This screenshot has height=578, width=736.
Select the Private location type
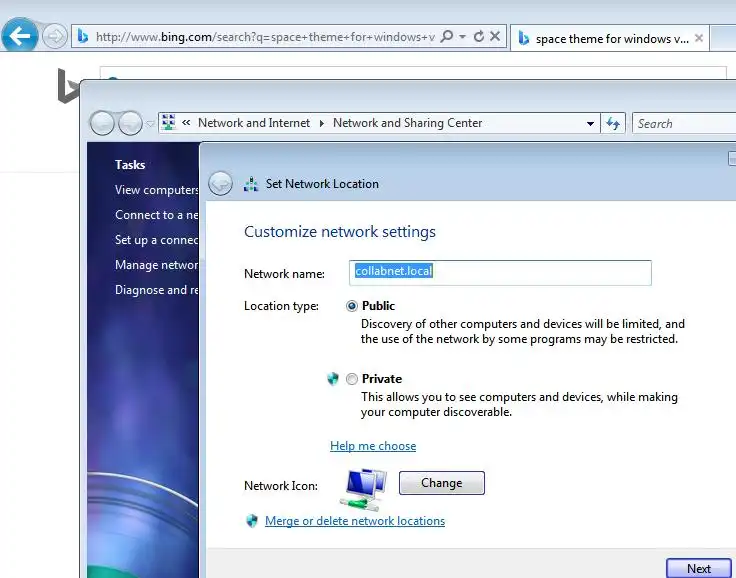click(x=352, y=379)
